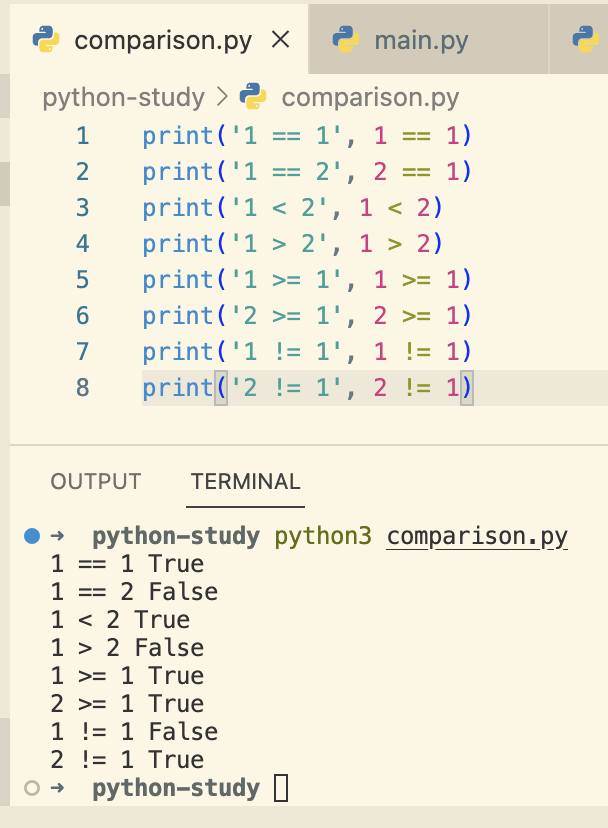Click line number 7 in gutter
The height and width of the screenshot is (828, 608).
pyautogui.click(x=82, y=351)
